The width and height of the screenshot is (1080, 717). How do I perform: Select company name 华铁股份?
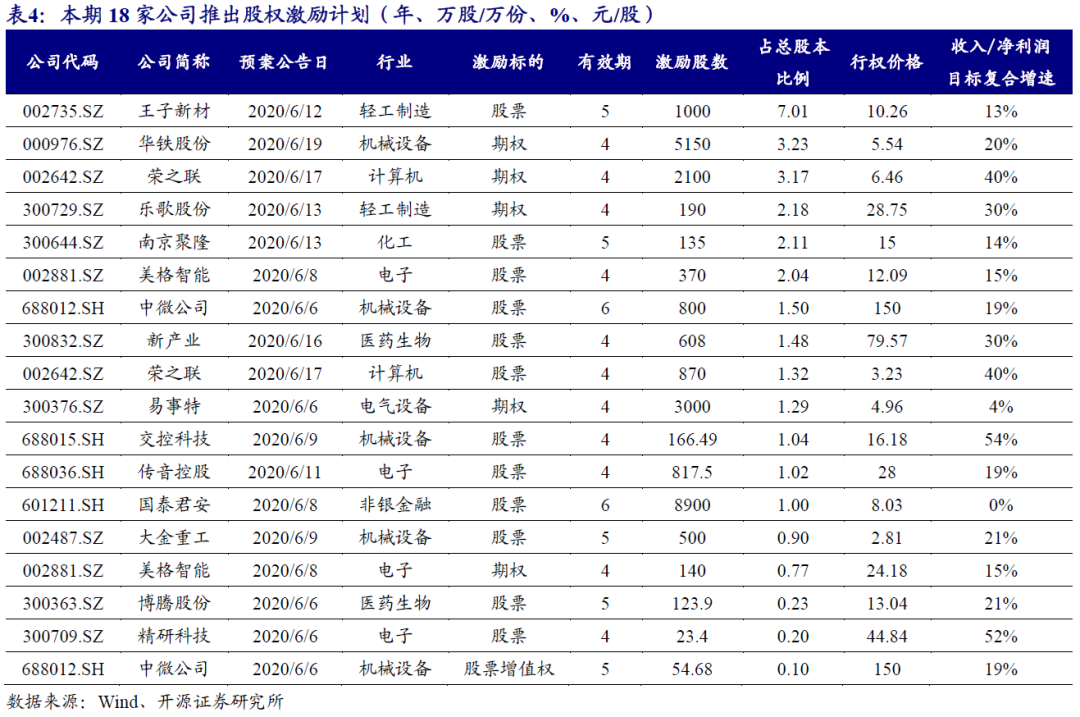pos(174,144)
